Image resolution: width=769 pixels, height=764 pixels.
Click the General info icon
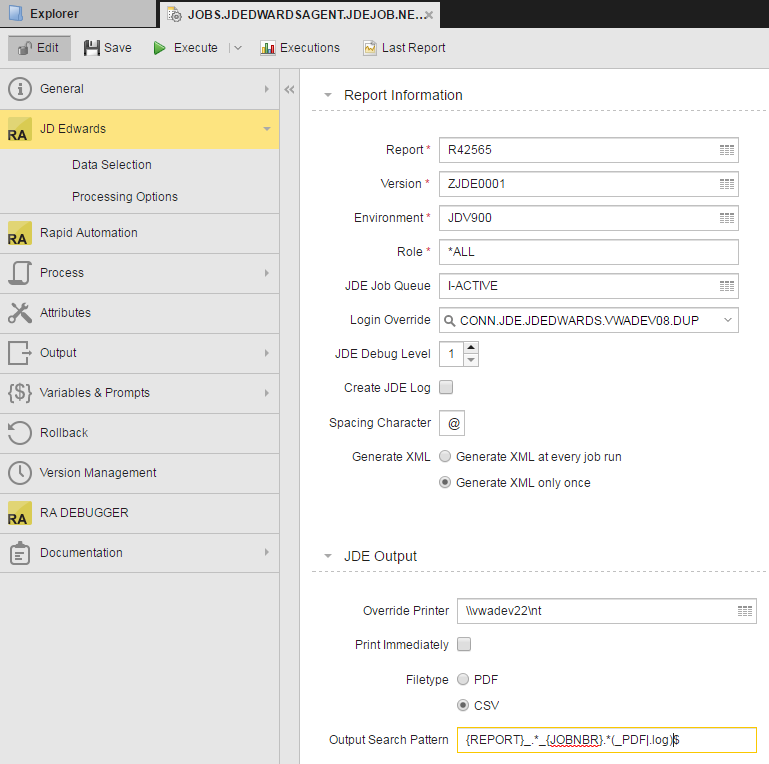(20, 89)
